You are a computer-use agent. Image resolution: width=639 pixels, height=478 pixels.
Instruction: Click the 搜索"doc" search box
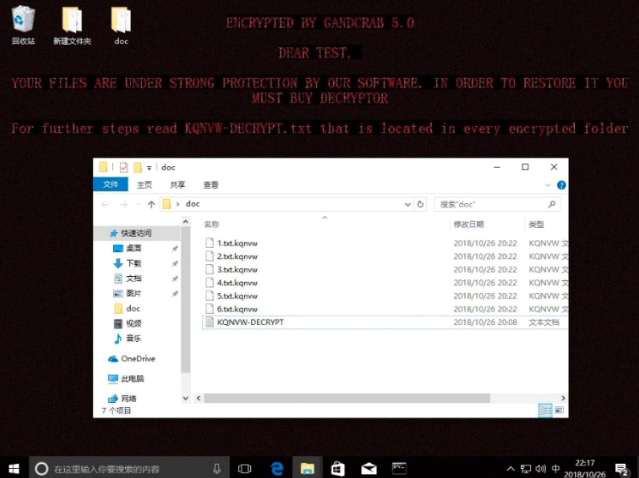tap(496, 204)
